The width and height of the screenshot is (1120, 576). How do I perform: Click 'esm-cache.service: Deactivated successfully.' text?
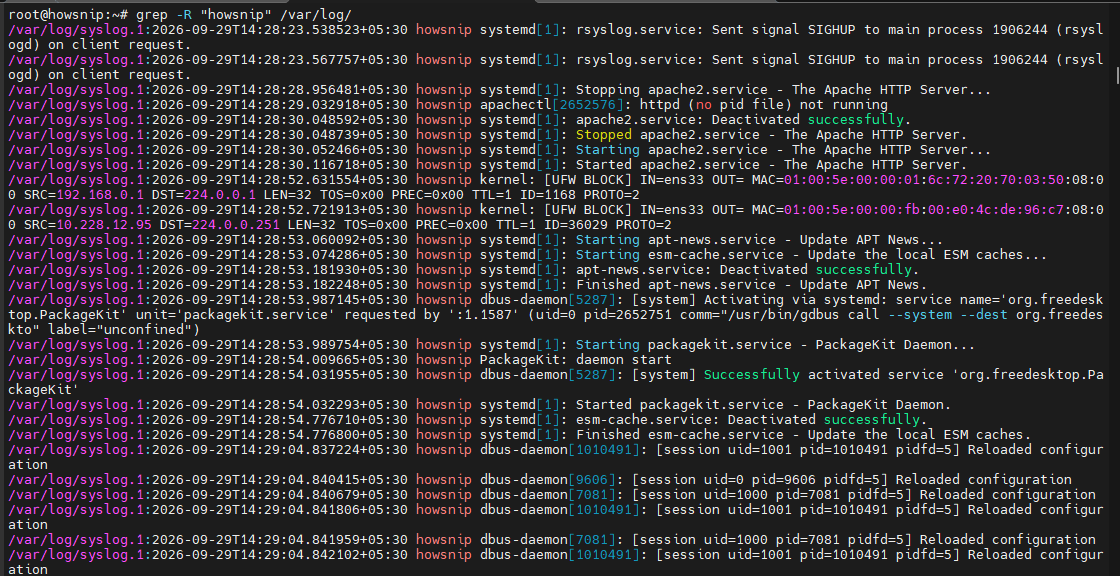click(x=751, y=419)
